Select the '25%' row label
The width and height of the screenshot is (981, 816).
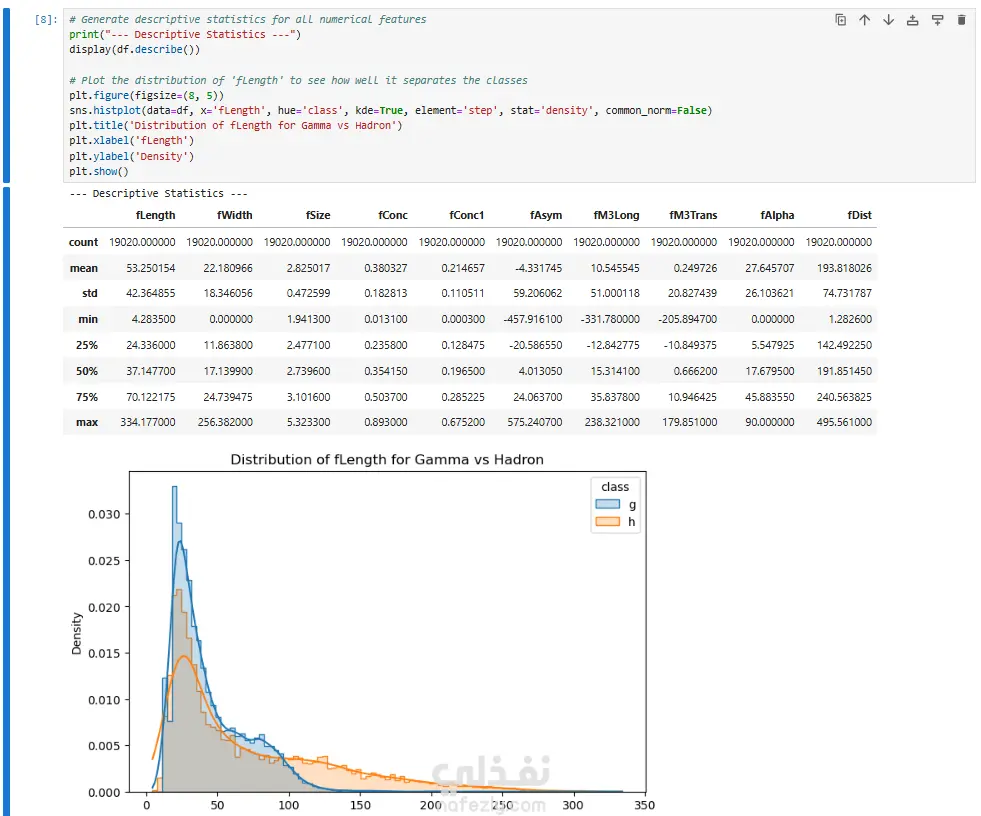coord(87,345)
